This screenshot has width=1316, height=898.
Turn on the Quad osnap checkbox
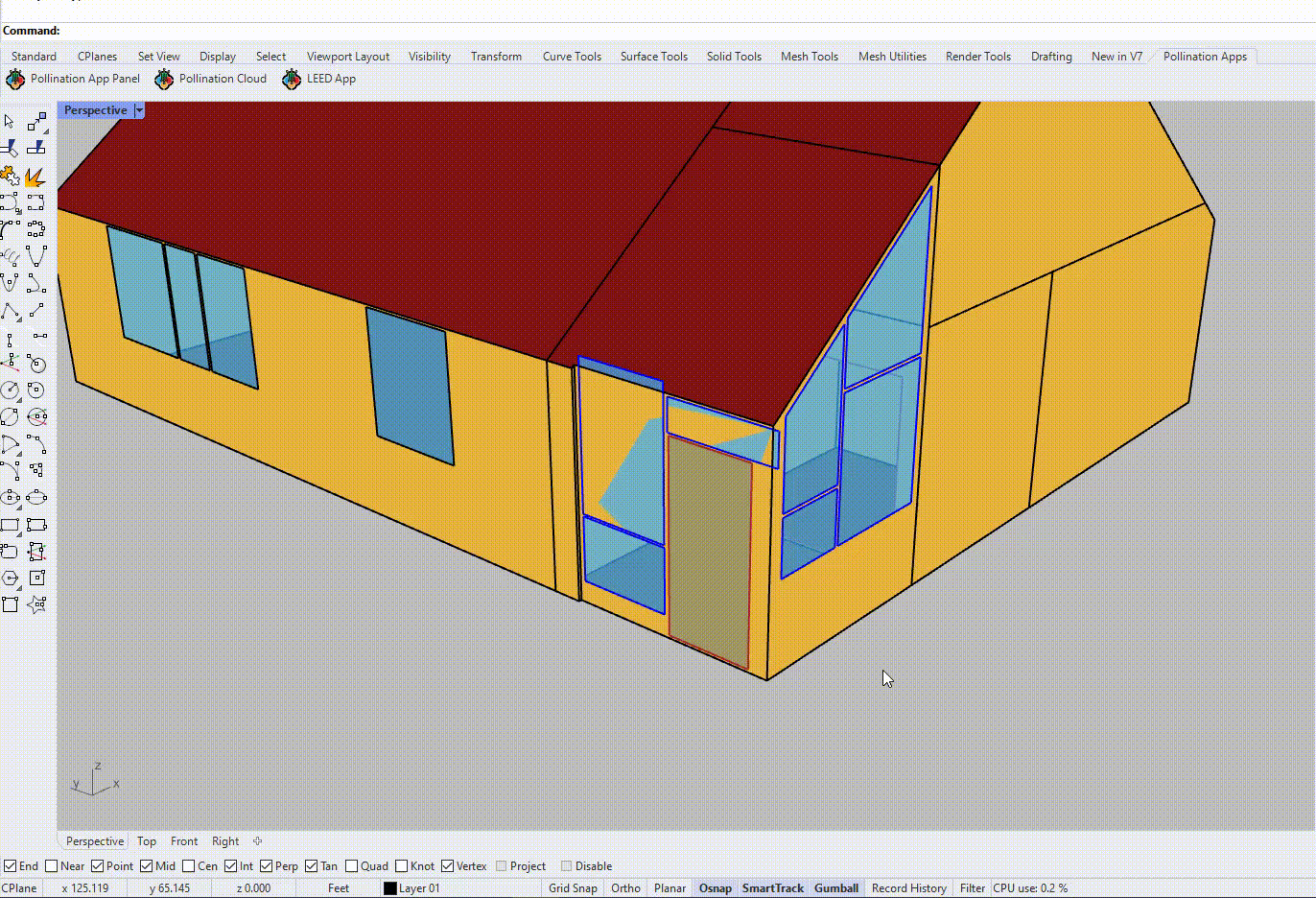352,866
